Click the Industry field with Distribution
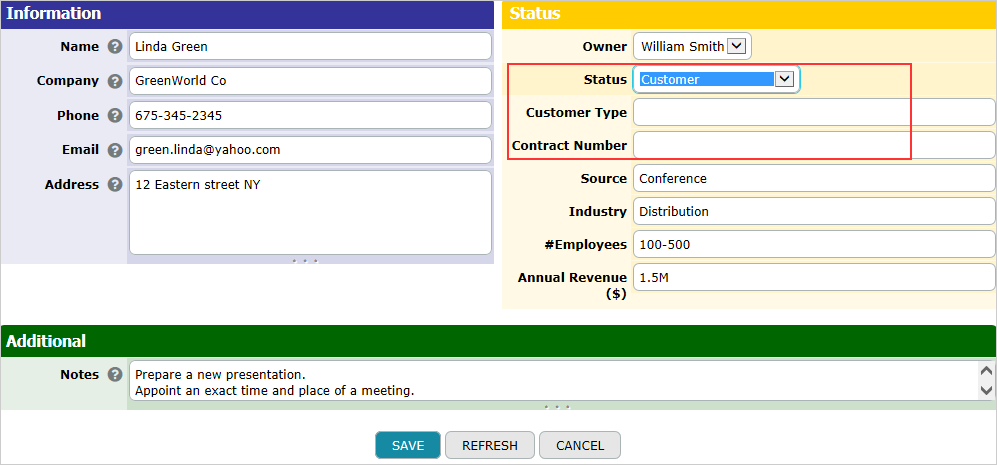Screen dimensions: 997x465 pyautogui.click(x=814, y=211)
